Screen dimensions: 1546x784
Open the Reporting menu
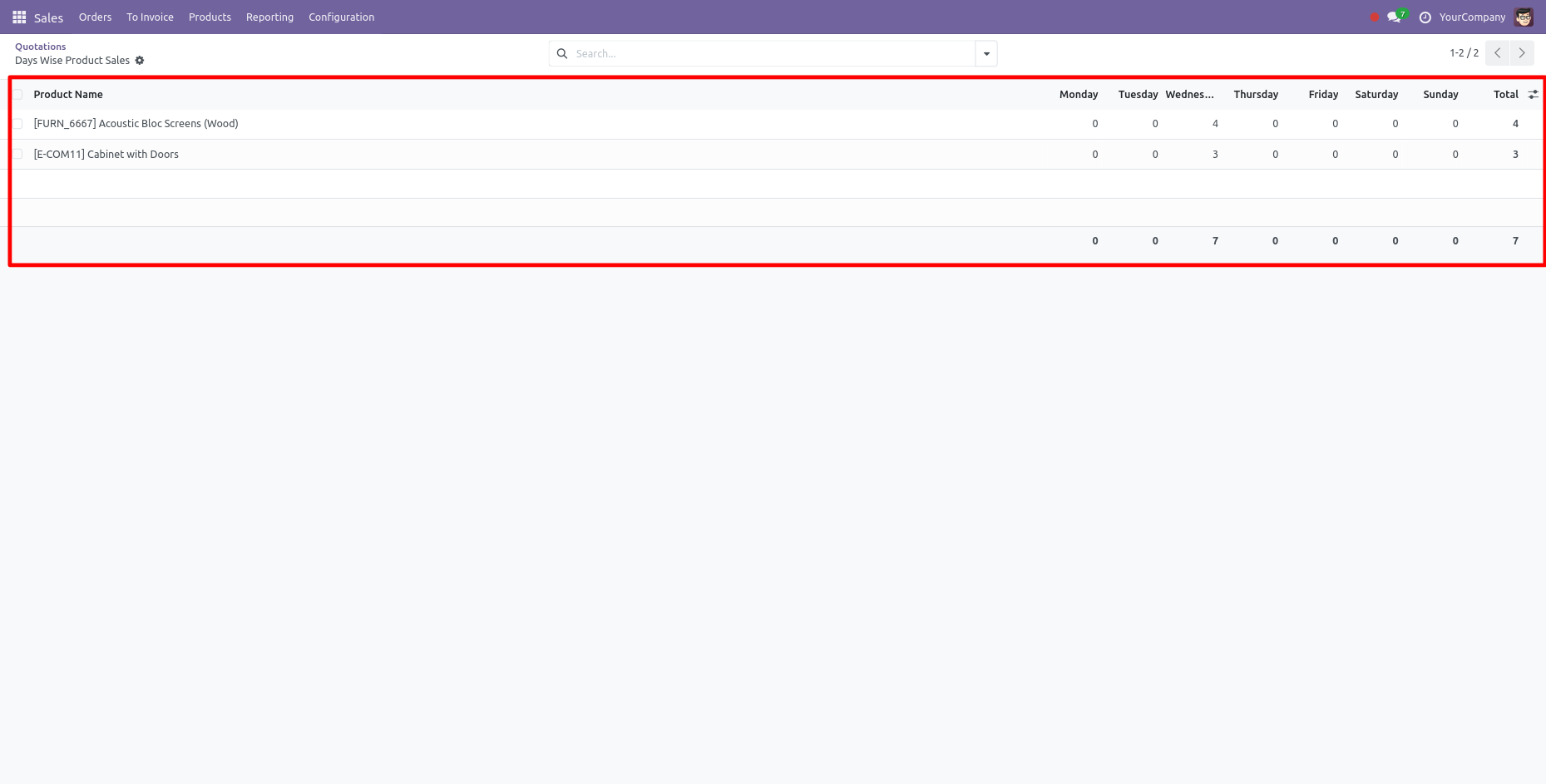[269, 17]
